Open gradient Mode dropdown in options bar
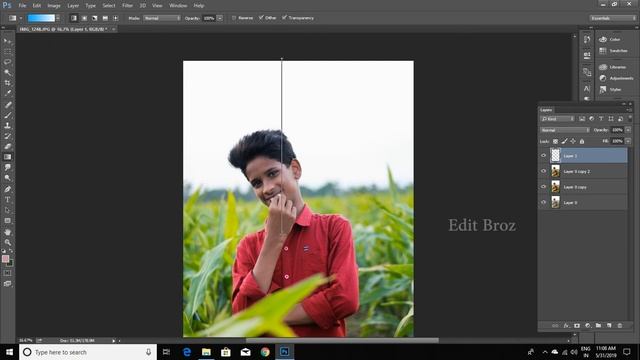Screen dimensions: 640x360 click(162, 18)
